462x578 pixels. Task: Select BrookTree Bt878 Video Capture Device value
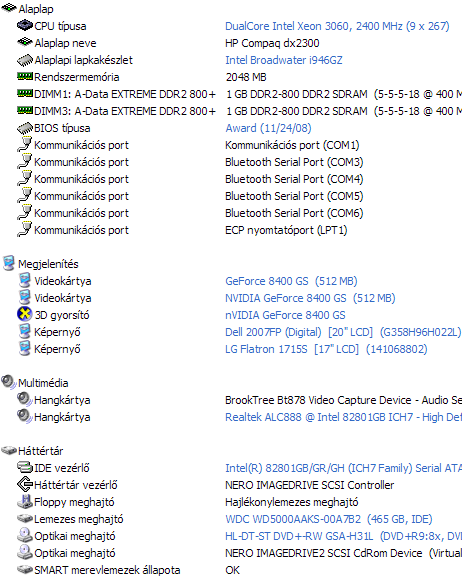click(343, 400)
